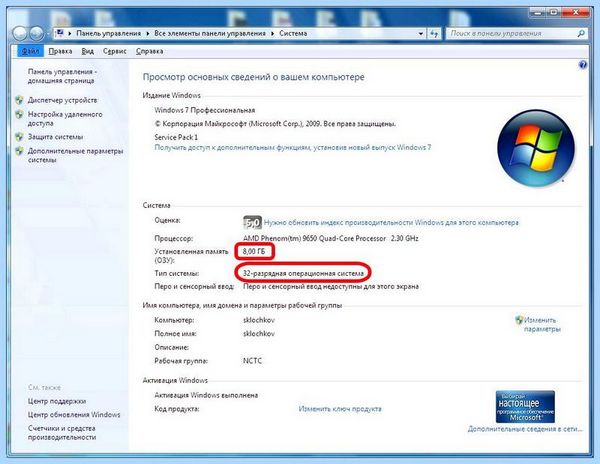
Task: Click Все элементы панели управления breadcrumb
Action: pyautogui.click(x=210, y=34)
